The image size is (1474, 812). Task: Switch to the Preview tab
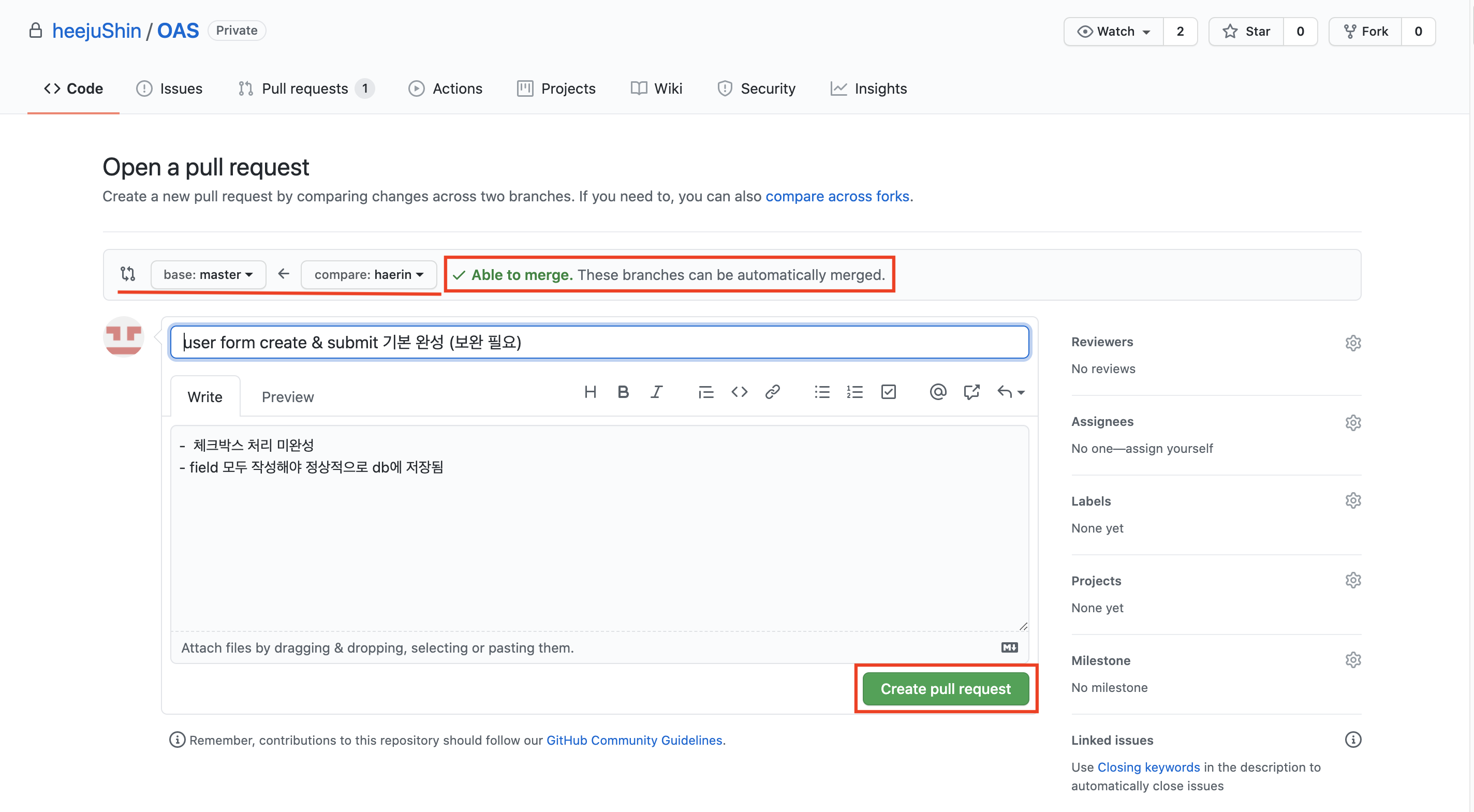(x=287, y=397)
